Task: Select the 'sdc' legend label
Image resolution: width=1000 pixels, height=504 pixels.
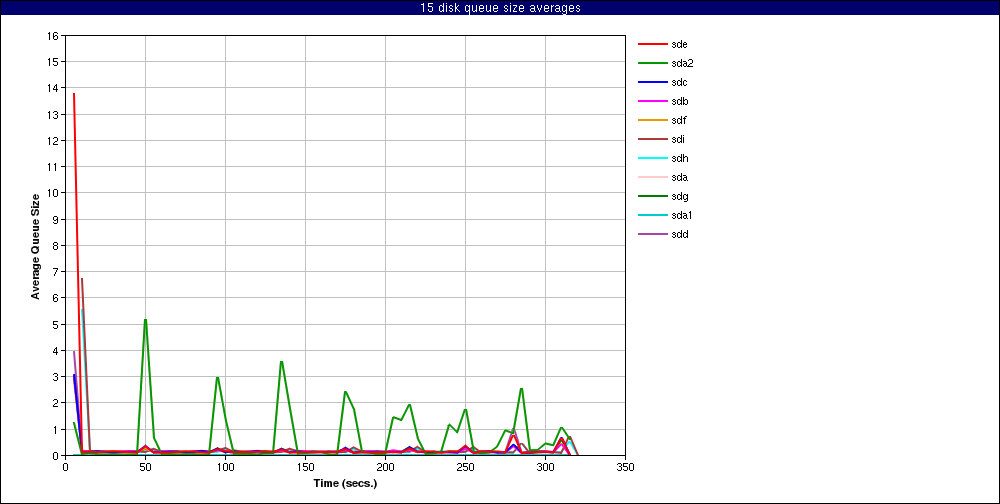Action: [679, 83]
